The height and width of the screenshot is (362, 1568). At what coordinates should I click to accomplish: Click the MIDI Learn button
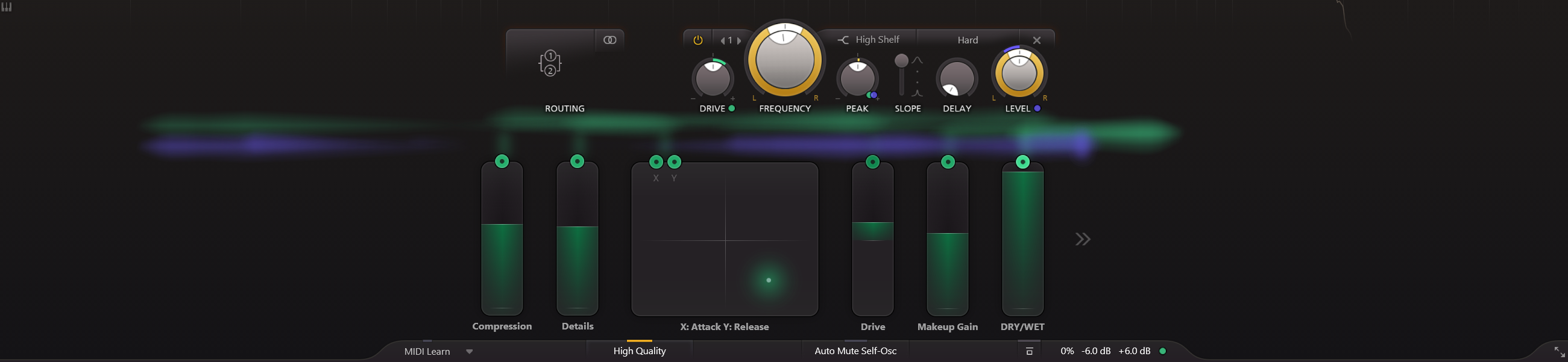click(x=427, y=351)
